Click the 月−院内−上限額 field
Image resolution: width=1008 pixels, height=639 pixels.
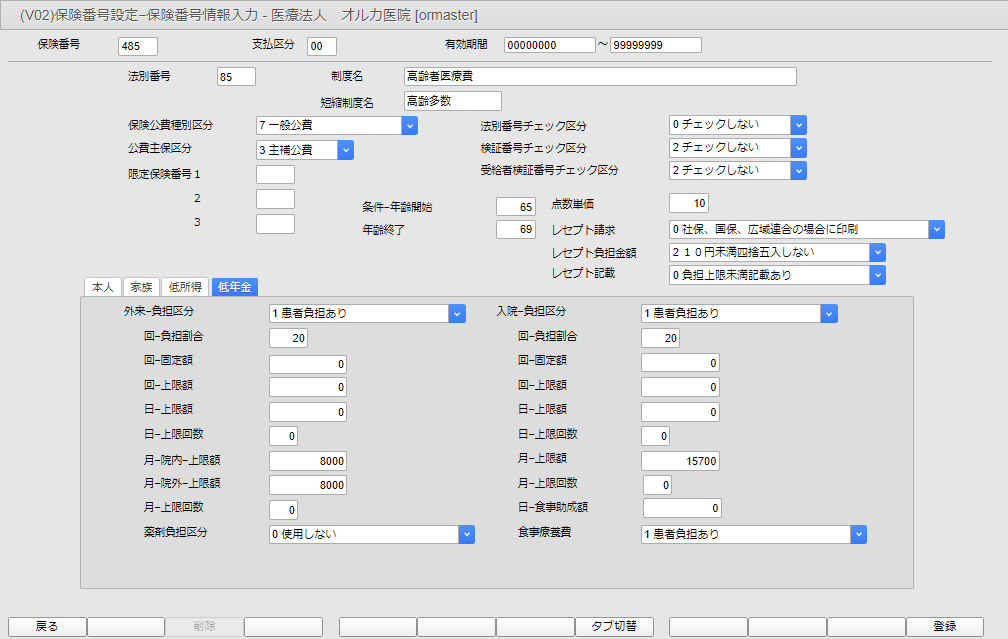tap(308, 461)
